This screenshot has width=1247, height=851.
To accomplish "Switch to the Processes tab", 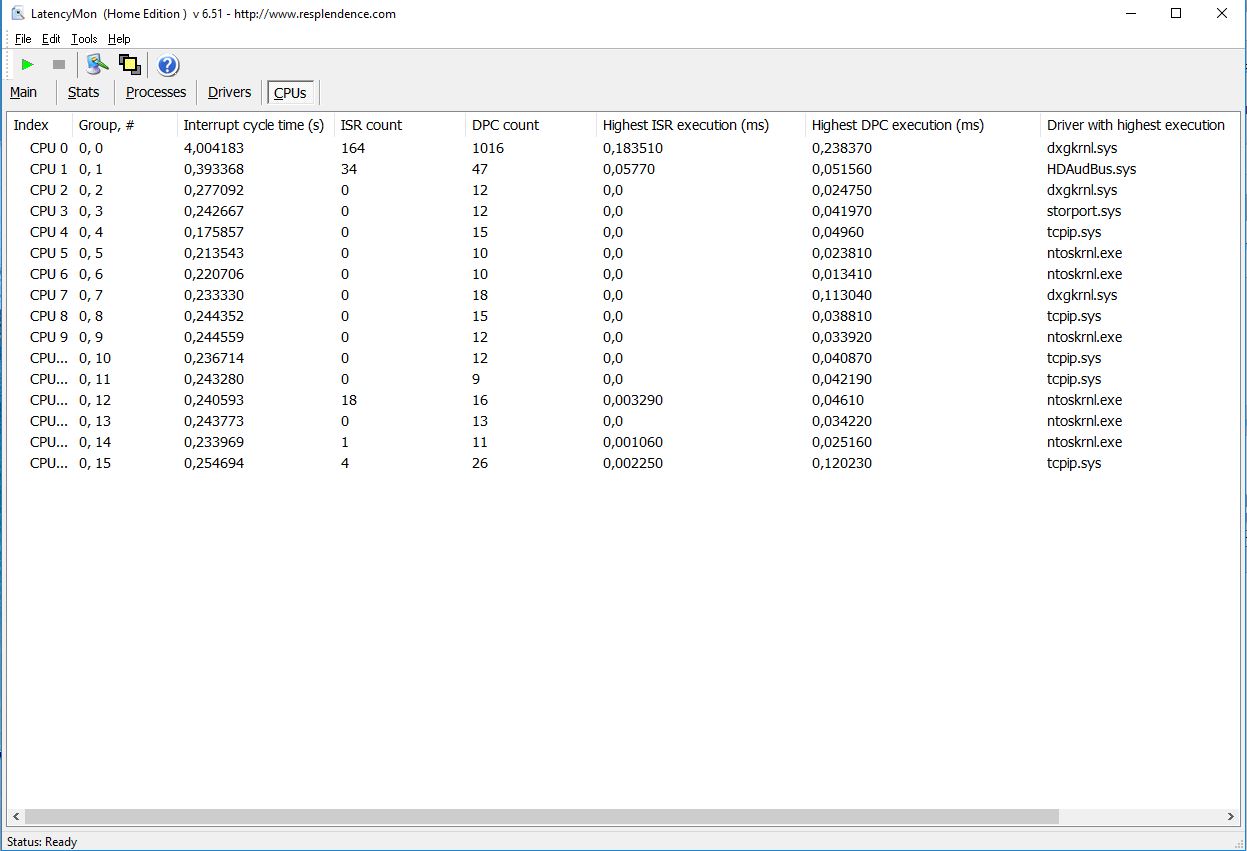I will click(x=156, y=92).
